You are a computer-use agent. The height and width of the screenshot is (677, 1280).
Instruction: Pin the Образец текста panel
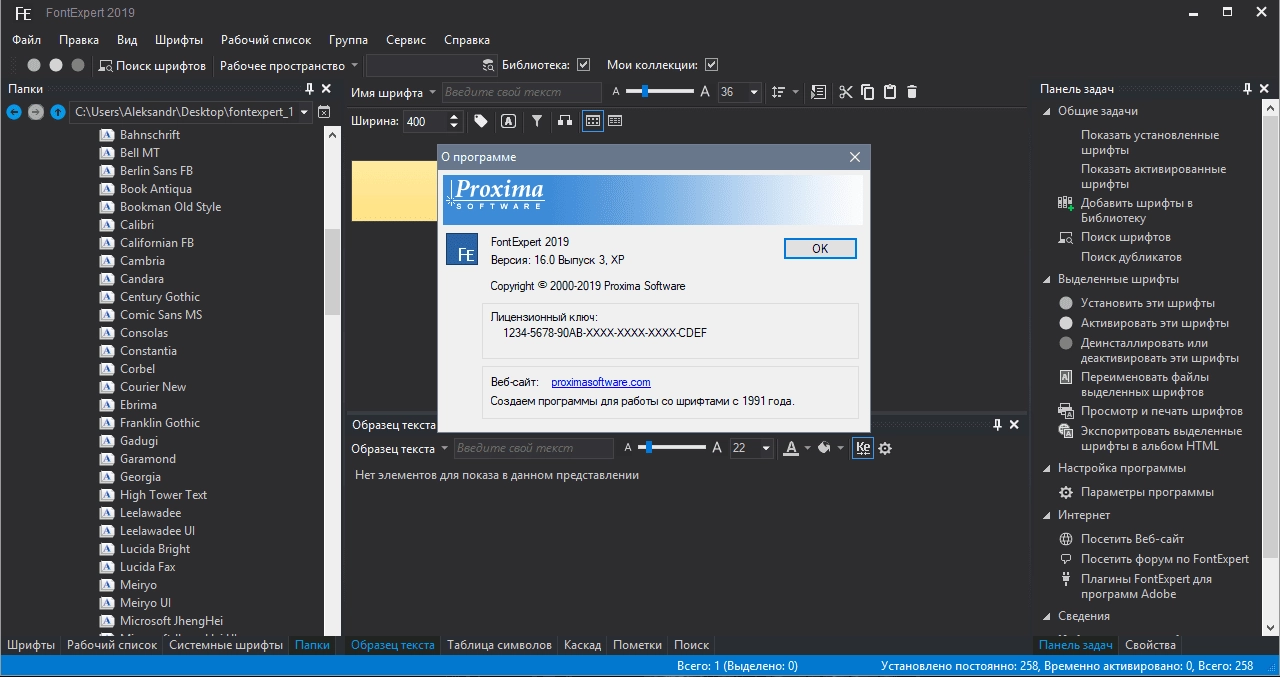(x=997, y=425)
